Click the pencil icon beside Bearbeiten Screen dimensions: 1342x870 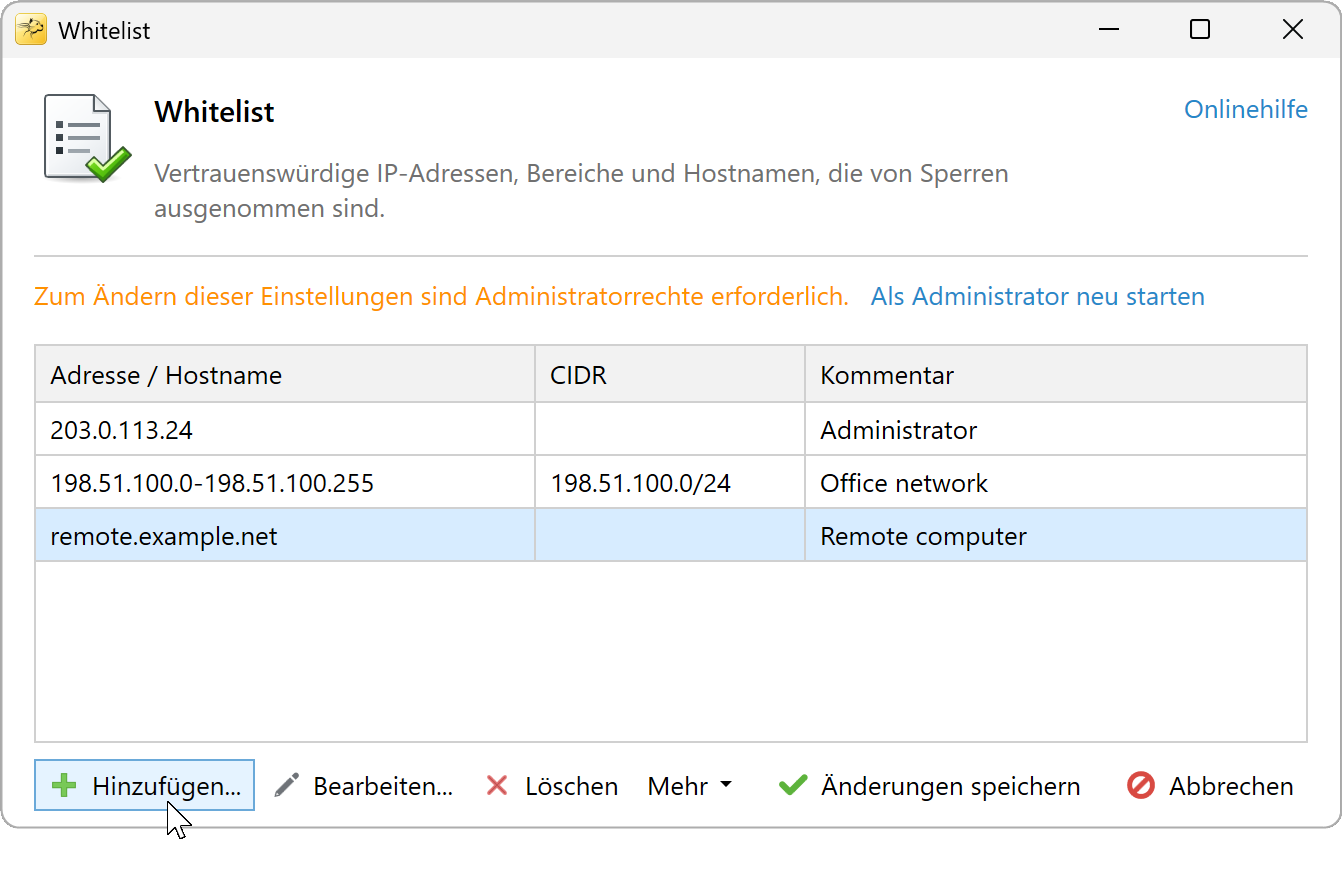[x=287, y=786]
